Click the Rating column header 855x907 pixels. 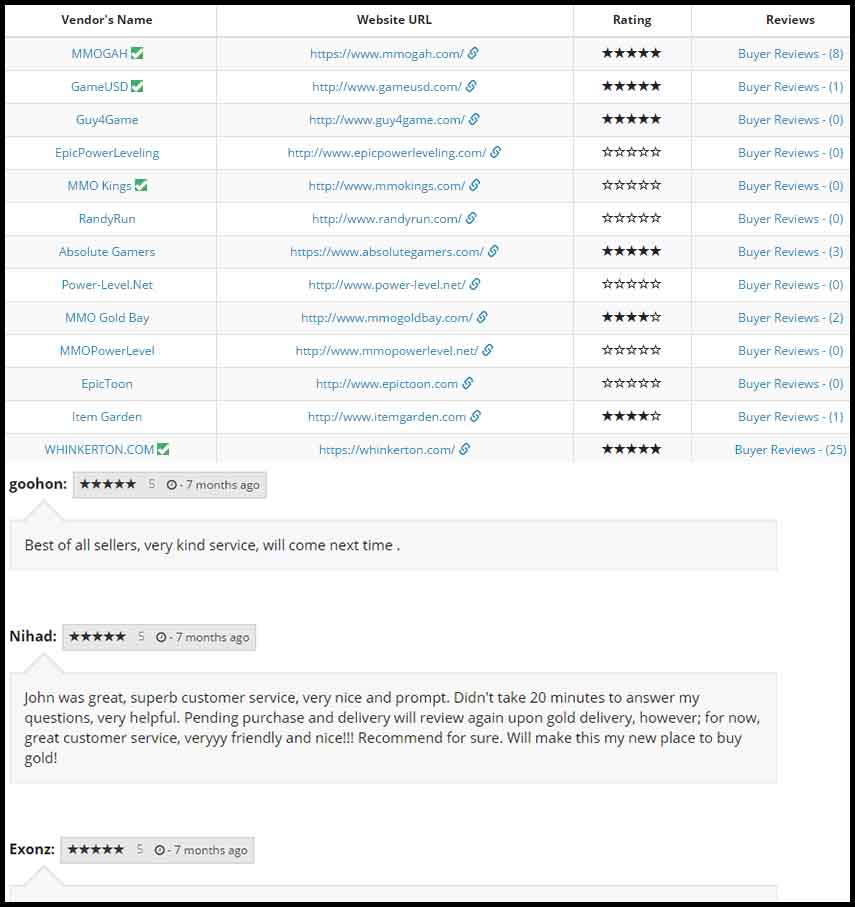632,20
